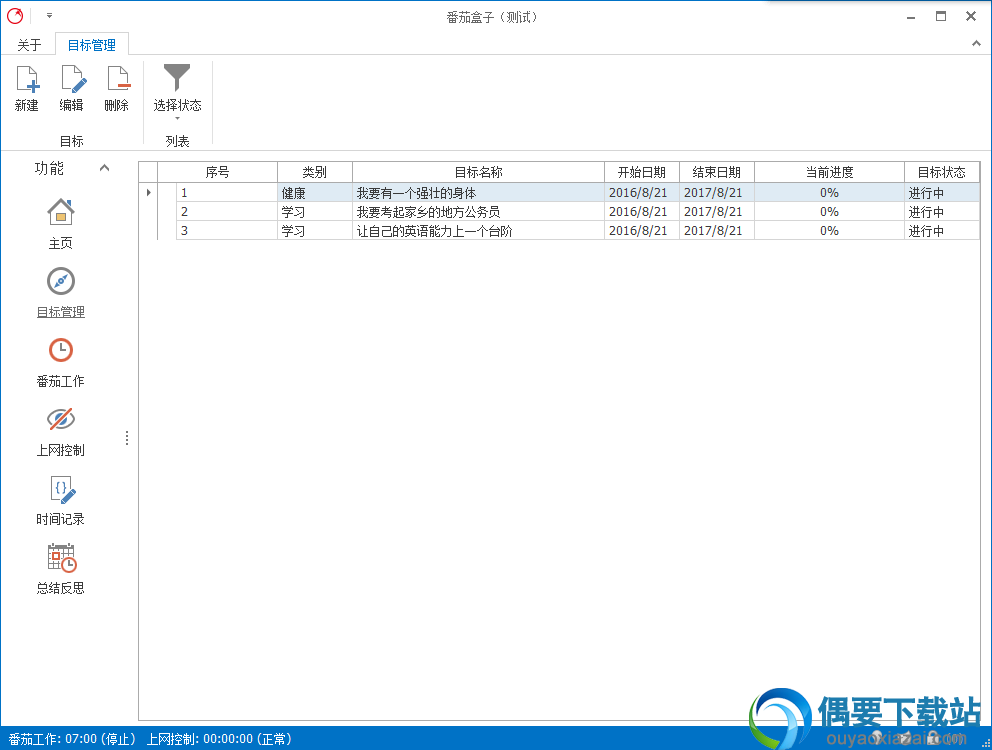Sort by the 目标状态 column header
992x750 pixels.
942,172
